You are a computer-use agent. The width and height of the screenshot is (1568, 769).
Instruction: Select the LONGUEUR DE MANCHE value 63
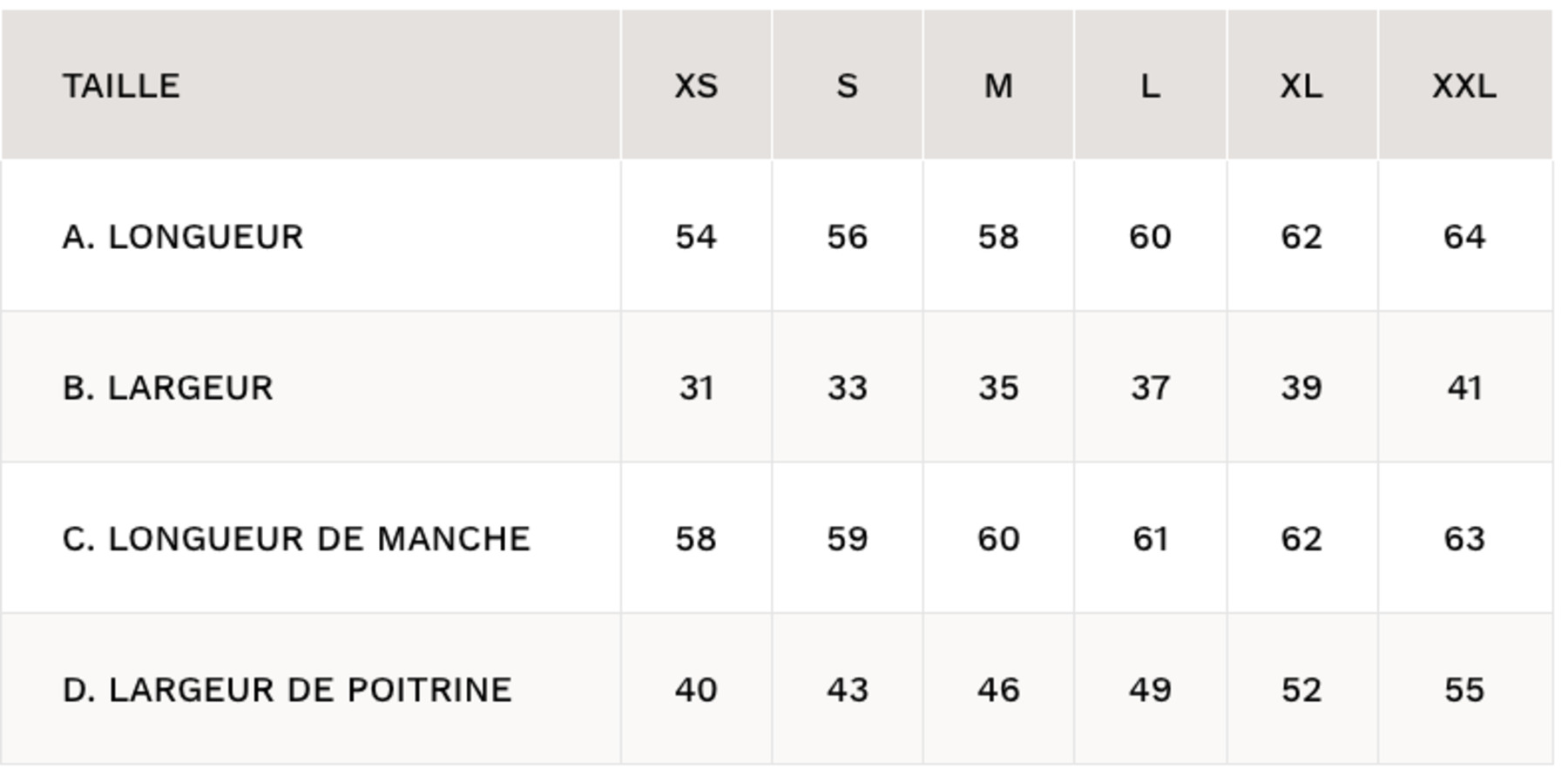tap(1464, 539)
